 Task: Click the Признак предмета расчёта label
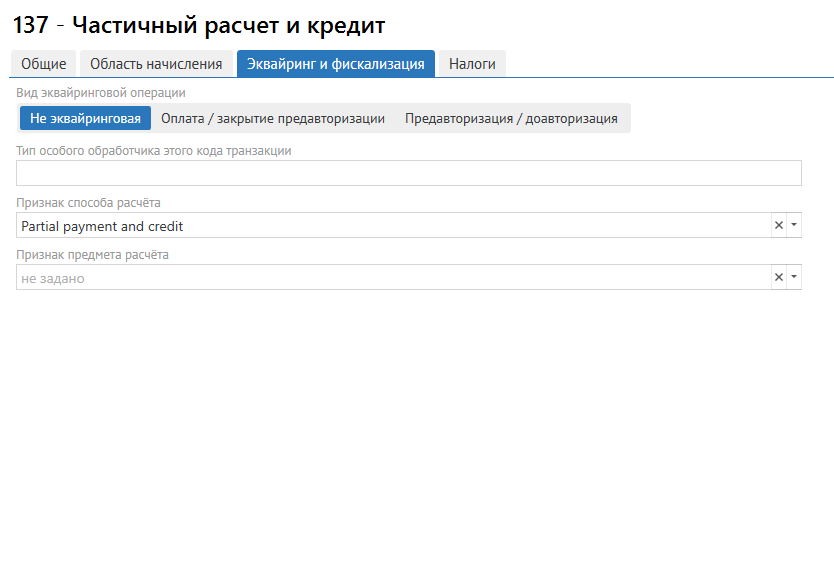coord(93,254)
